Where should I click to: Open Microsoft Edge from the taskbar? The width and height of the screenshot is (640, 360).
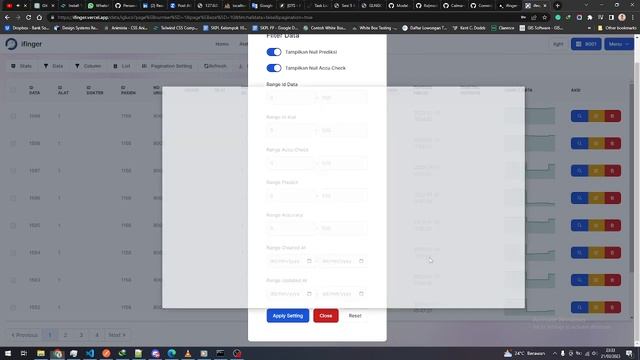coord(171,353)
